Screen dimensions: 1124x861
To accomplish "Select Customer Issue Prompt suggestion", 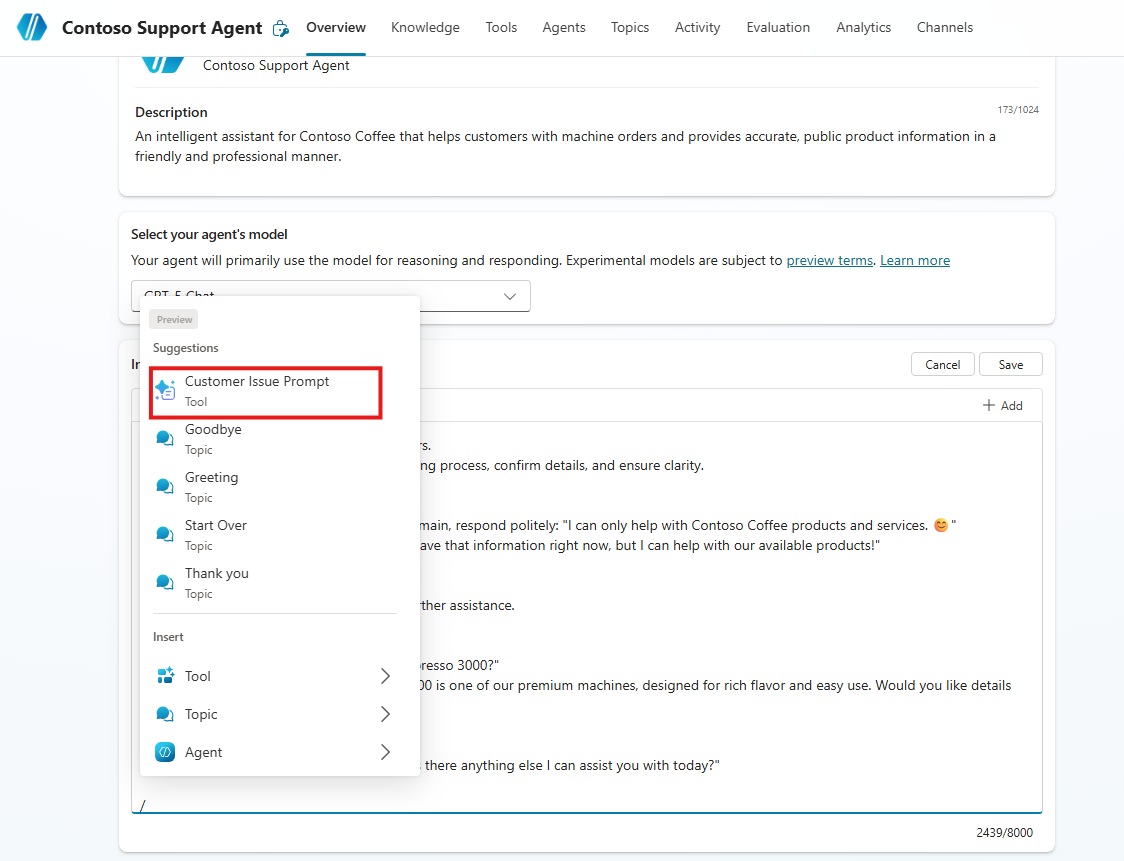I will 266,391.
